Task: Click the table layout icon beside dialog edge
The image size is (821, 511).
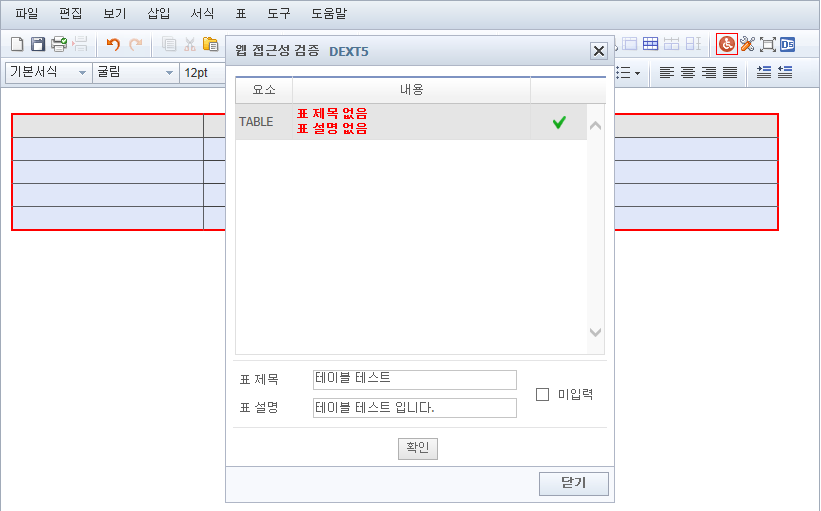Action: (630, 44)
